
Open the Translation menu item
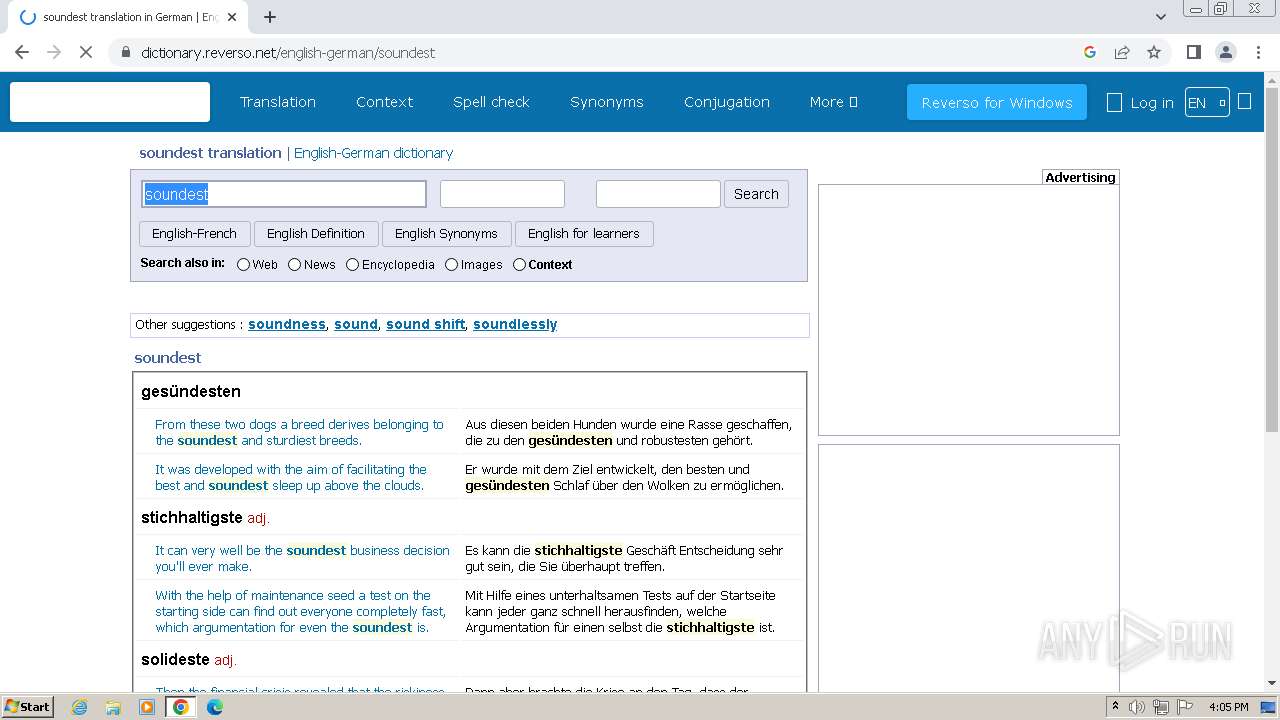pos(278,102)
